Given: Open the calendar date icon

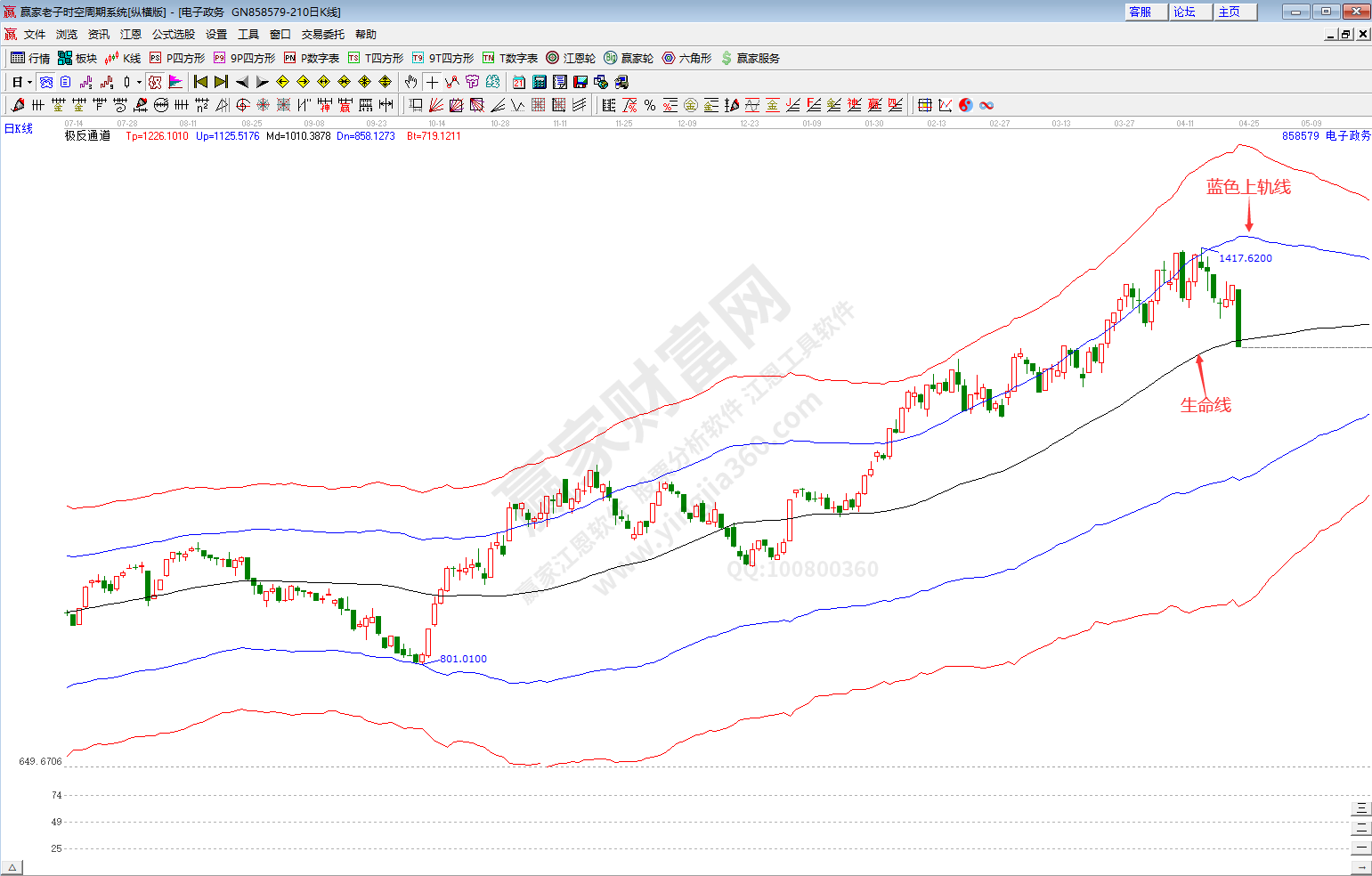Looking at the screenshot, I should click(x=518, y=82).
